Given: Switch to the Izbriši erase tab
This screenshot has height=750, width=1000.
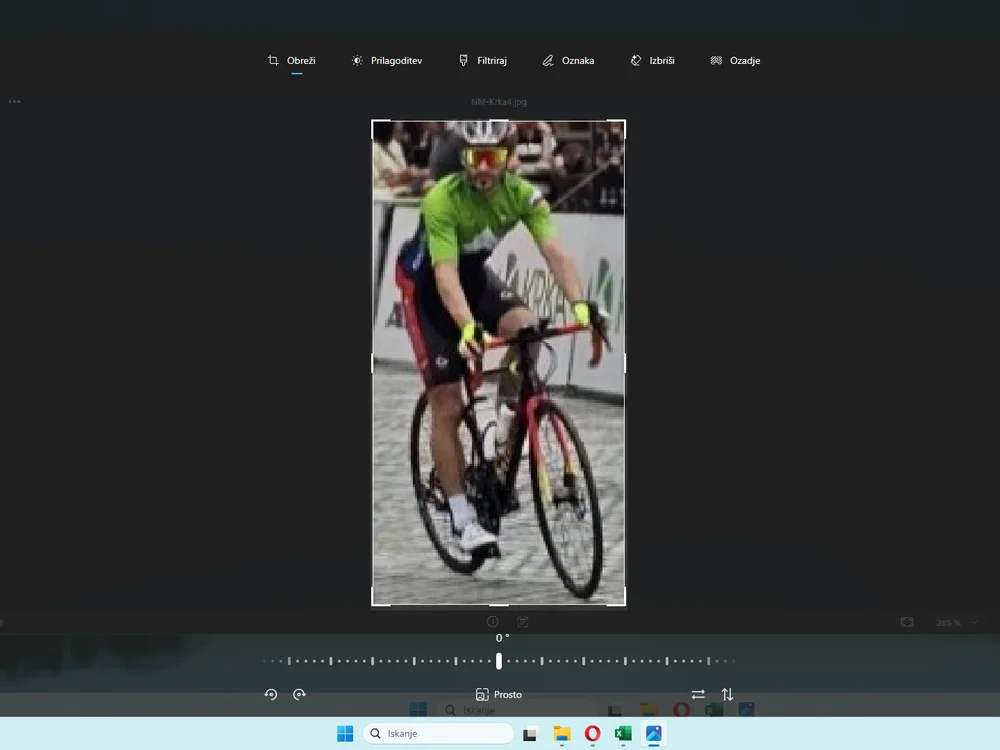Looking at the screenshot, I should tap(652, 61).
